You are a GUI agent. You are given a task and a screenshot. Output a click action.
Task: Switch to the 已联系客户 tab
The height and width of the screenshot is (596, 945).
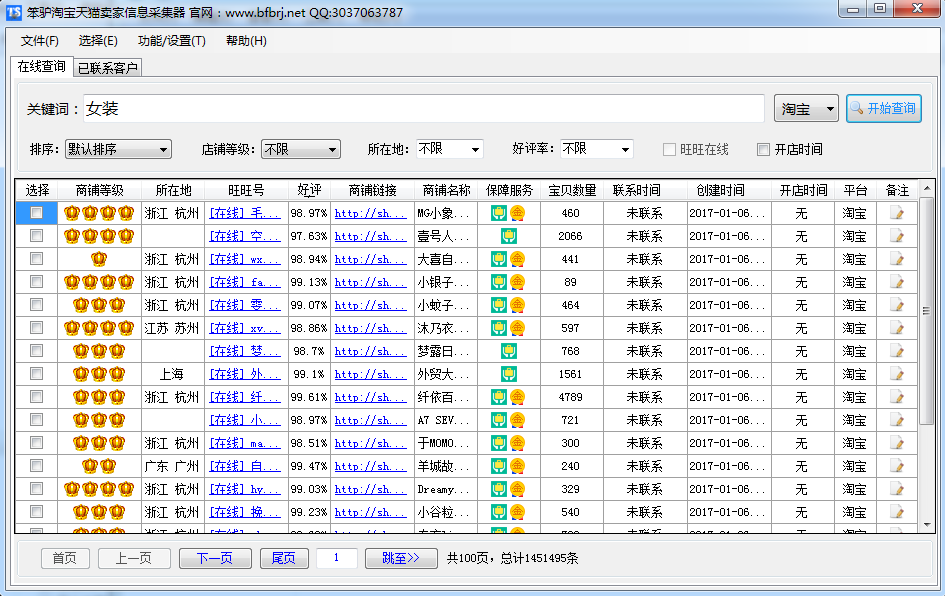[x=108, y=68]
